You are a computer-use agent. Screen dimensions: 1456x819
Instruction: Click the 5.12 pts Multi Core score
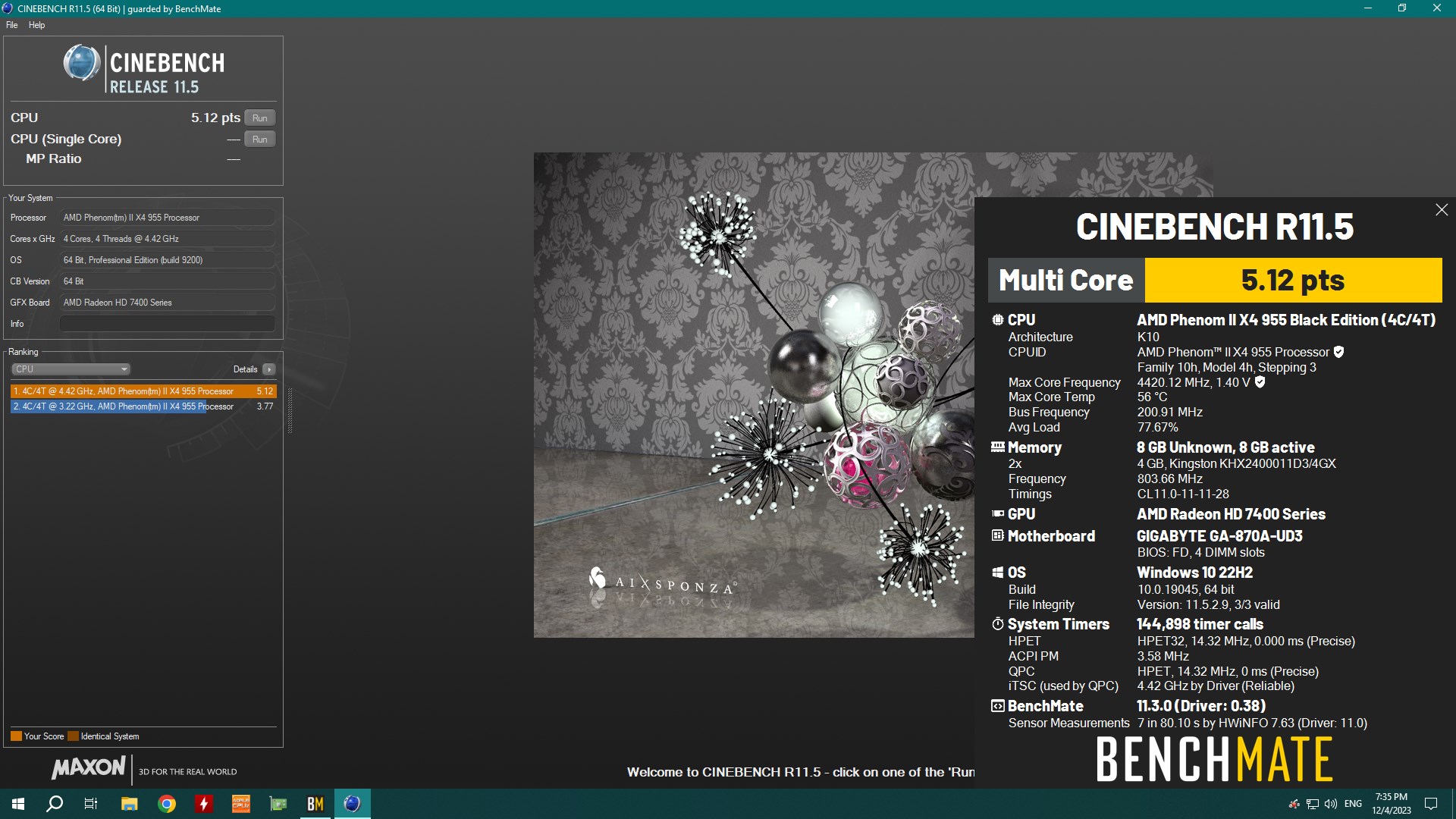tap(1293, 280)
